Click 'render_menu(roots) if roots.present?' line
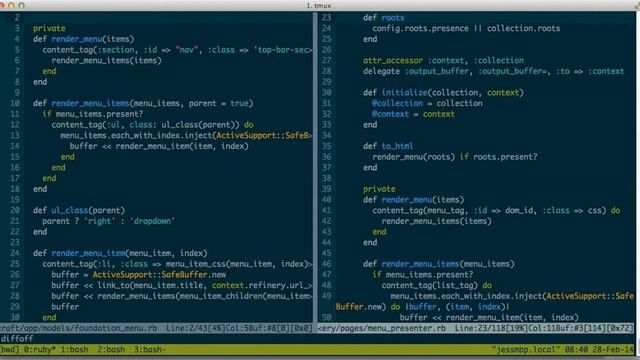 tap(455, 157)
